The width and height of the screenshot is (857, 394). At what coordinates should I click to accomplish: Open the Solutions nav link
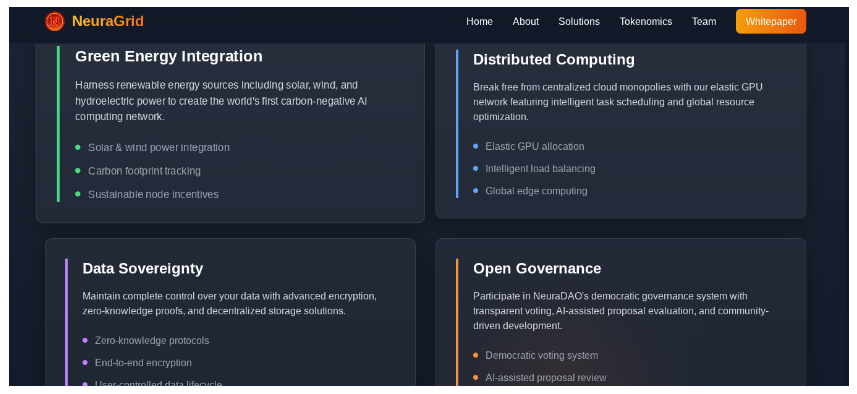[579, 21]
